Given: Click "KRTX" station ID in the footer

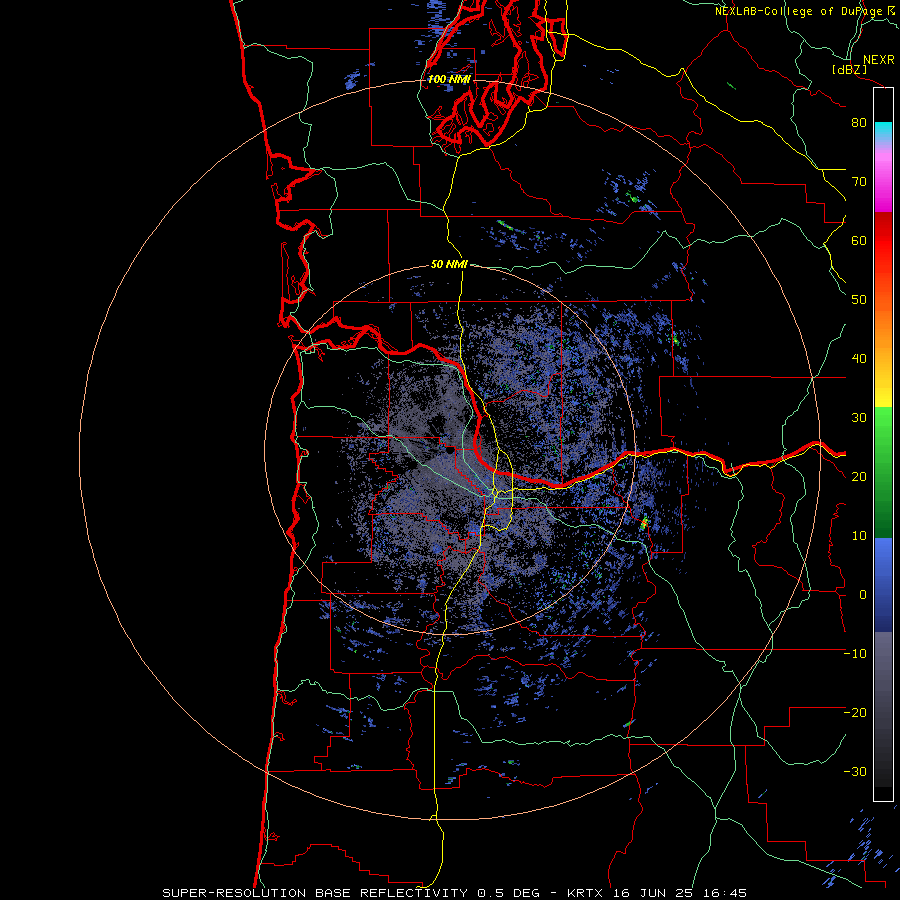Looking at the screenshot, I should pos(586,893).
